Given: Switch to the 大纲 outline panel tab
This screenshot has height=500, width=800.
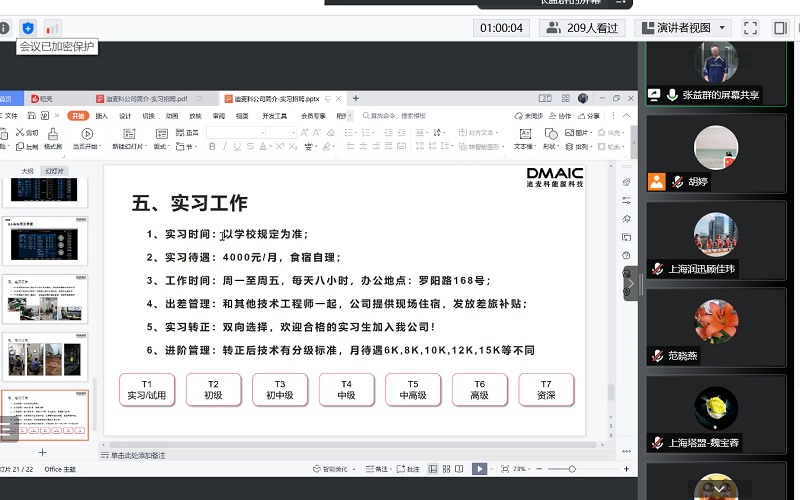Looking at the screenshot, I should click(x=27, y=171).
